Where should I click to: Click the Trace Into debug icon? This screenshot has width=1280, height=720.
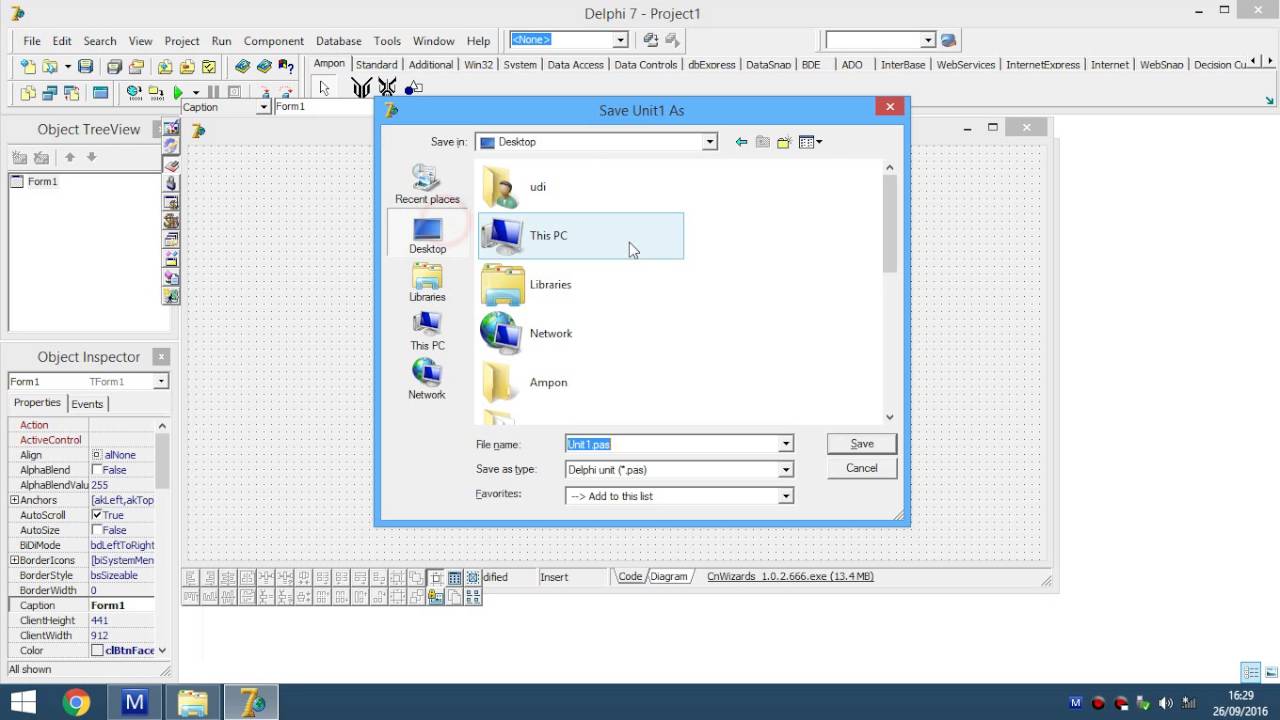click(x=264, y=93)
